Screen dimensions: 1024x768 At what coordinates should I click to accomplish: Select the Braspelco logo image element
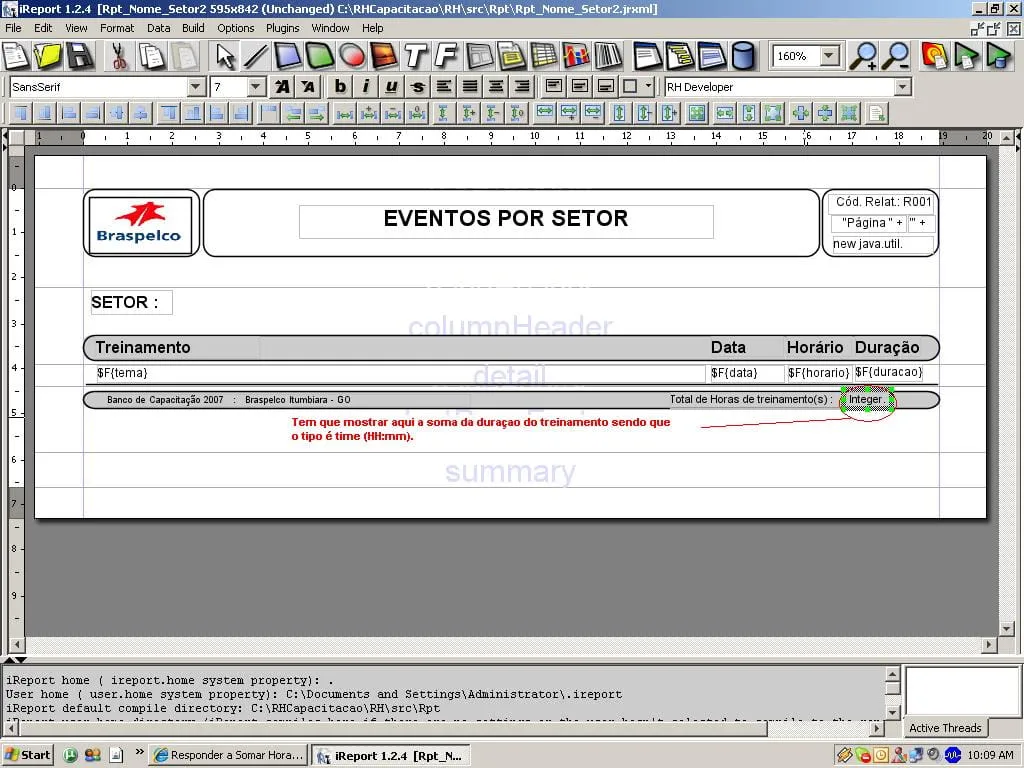140,225
